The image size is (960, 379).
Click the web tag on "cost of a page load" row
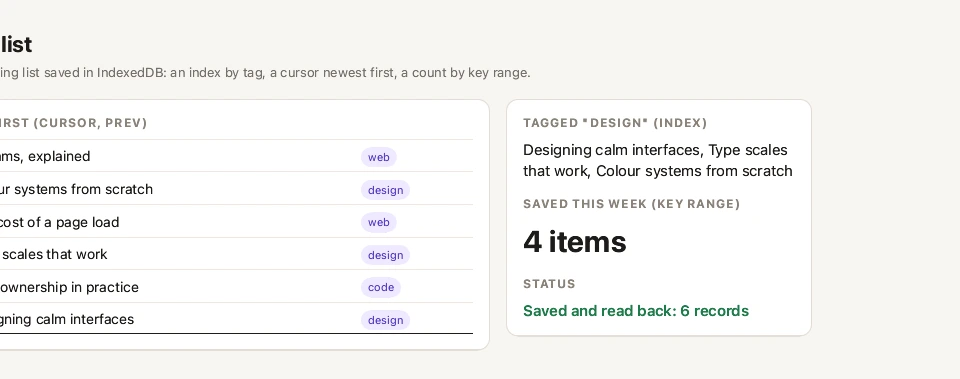point(378,222)
